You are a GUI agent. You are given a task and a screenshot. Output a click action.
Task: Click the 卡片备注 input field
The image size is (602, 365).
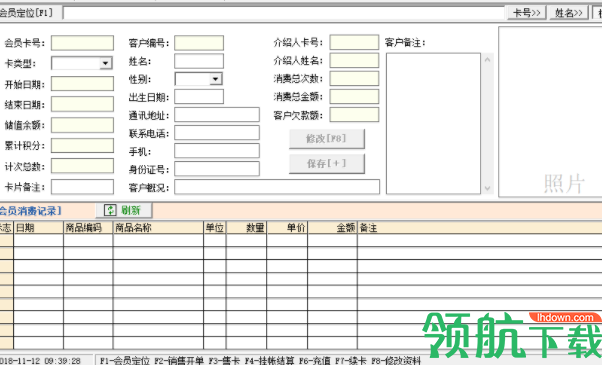[83, 187]
